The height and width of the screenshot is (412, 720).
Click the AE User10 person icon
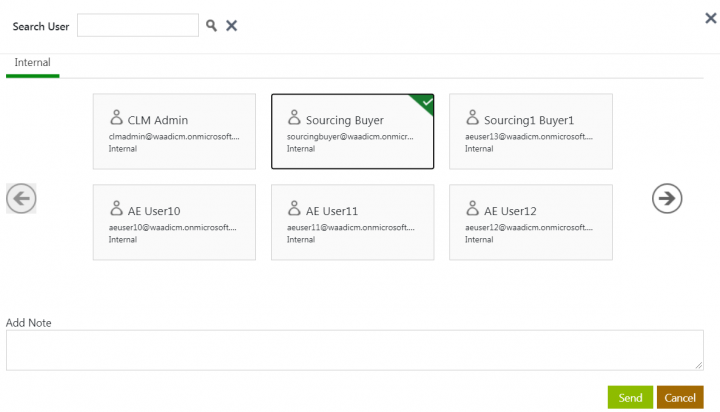click(x=116, y=209)
